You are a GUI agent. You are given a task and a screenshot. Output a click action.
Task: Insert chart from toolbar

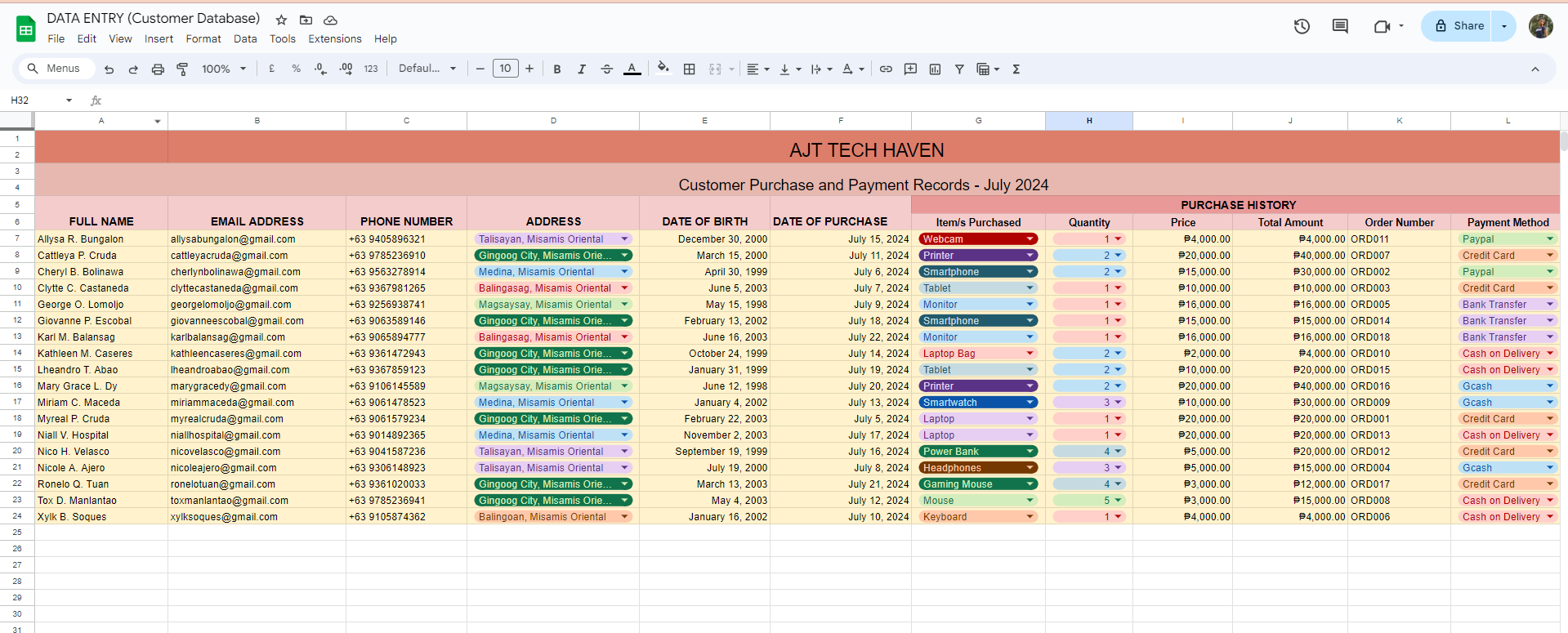coord(935,69)
